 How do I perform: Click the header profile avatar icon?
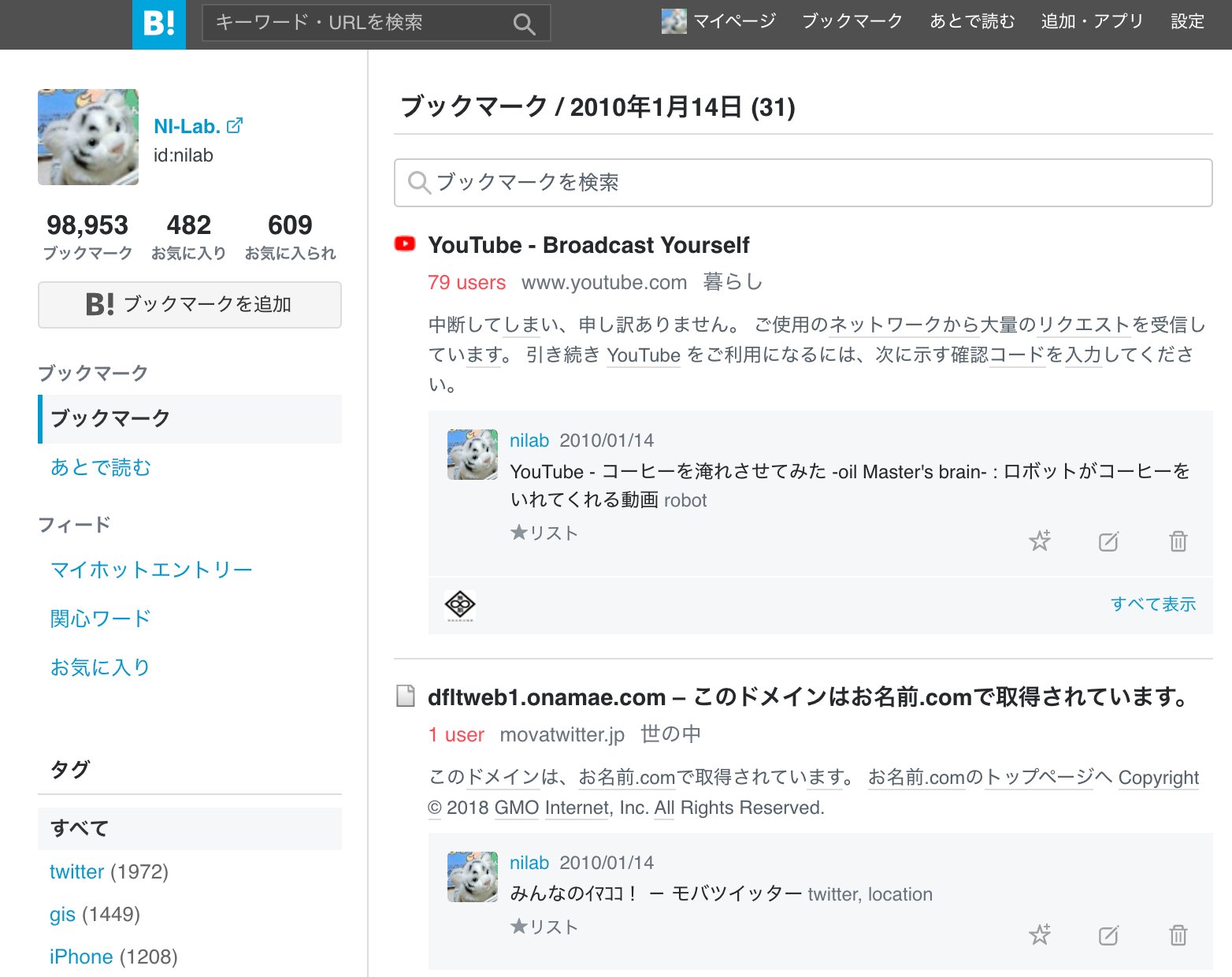(674, 21)
